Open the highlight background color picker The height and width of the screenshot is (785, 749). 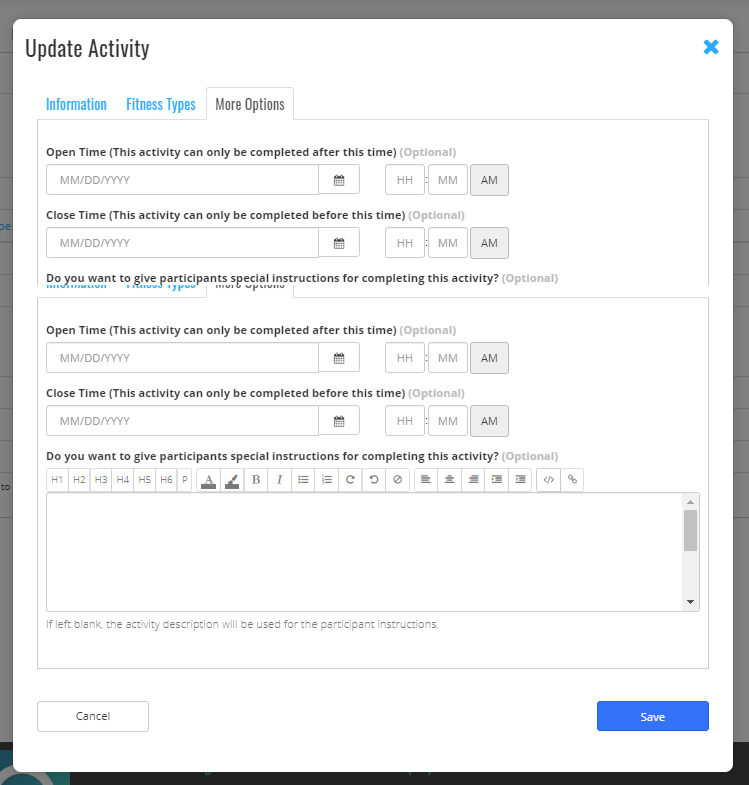[232, 480]
